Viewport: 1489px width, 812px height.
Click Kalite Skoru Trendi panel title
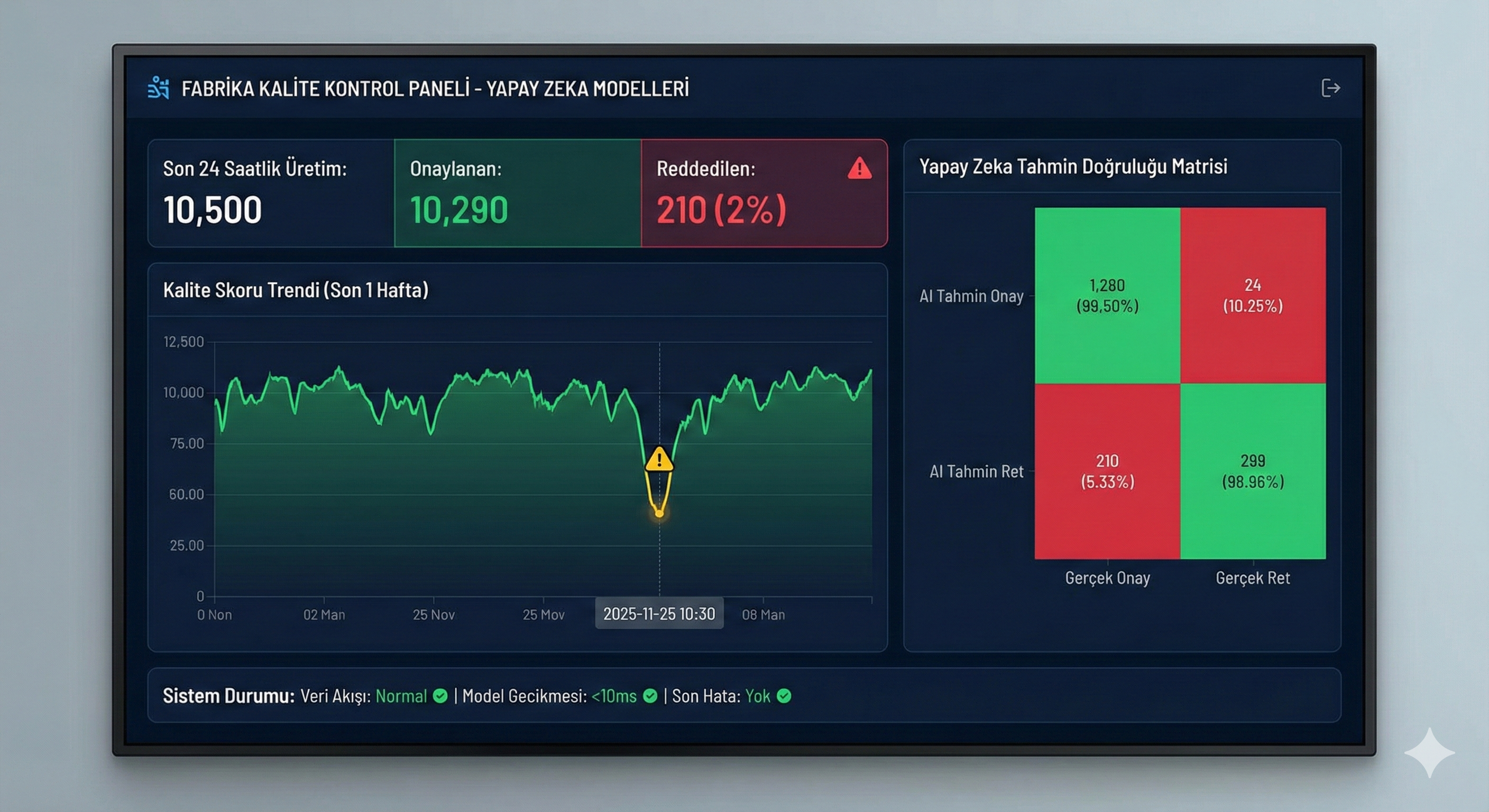296,290
